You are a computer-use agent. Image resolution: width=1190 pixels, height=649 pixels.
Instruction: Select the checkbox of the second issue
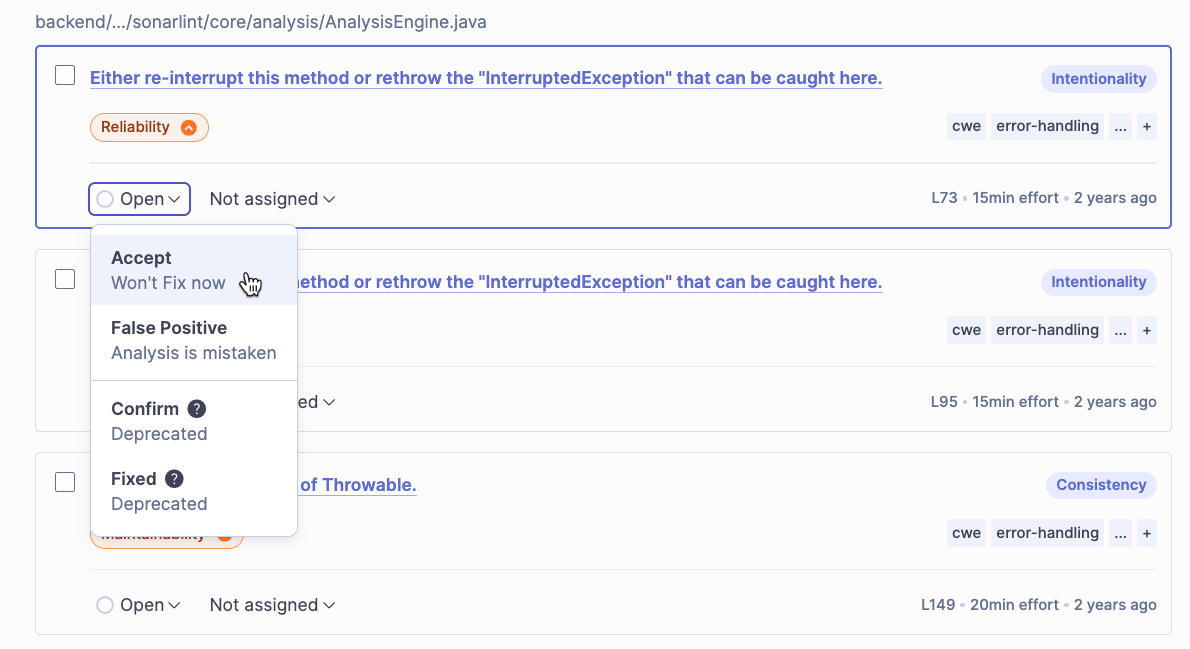click(64, 279)
